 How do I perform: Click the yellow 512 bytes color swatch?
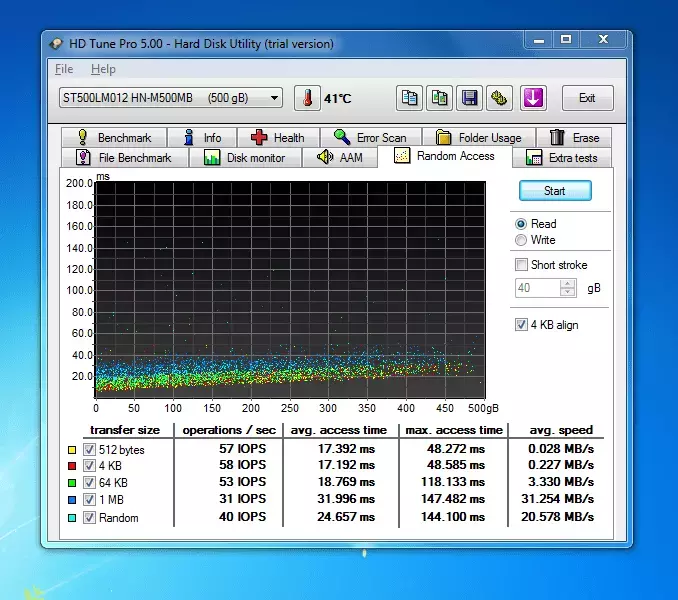pos(72,450)
